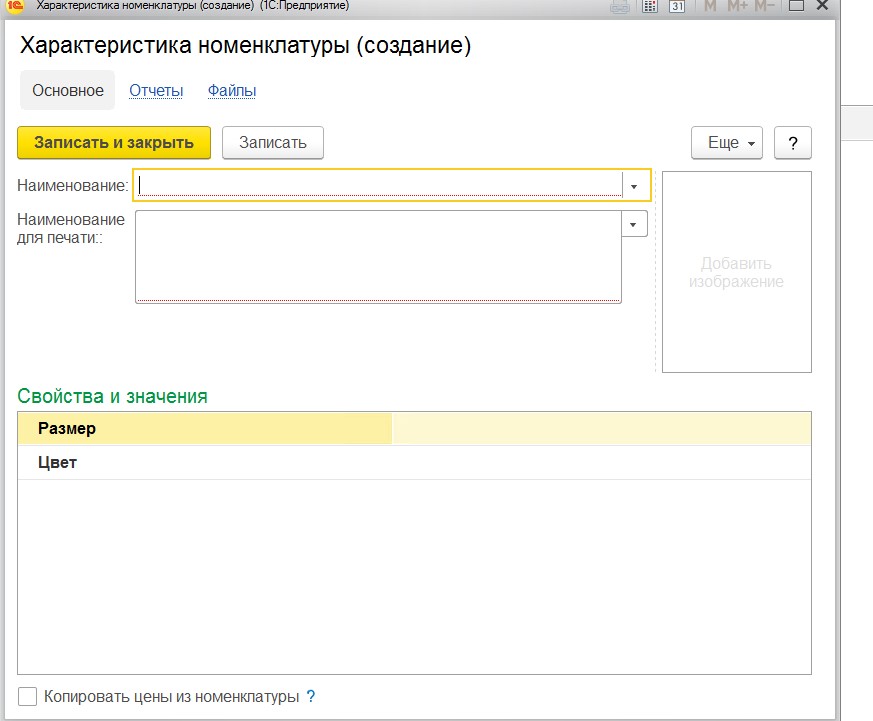Switch to the Файлы tab

[x=232, y=91]
